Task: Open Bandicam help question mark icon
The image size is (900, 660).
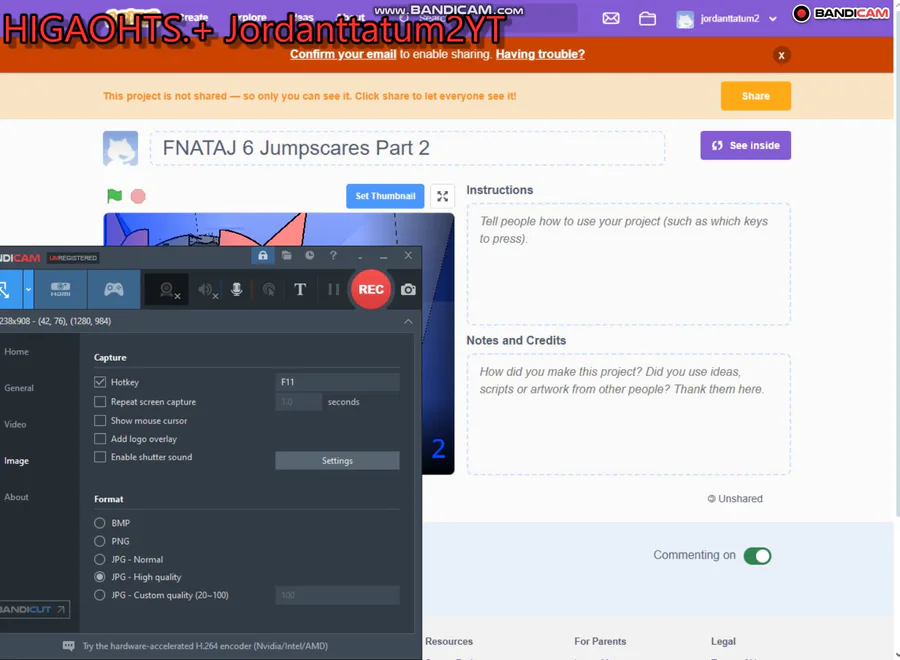Action: [x=333, y=255]
